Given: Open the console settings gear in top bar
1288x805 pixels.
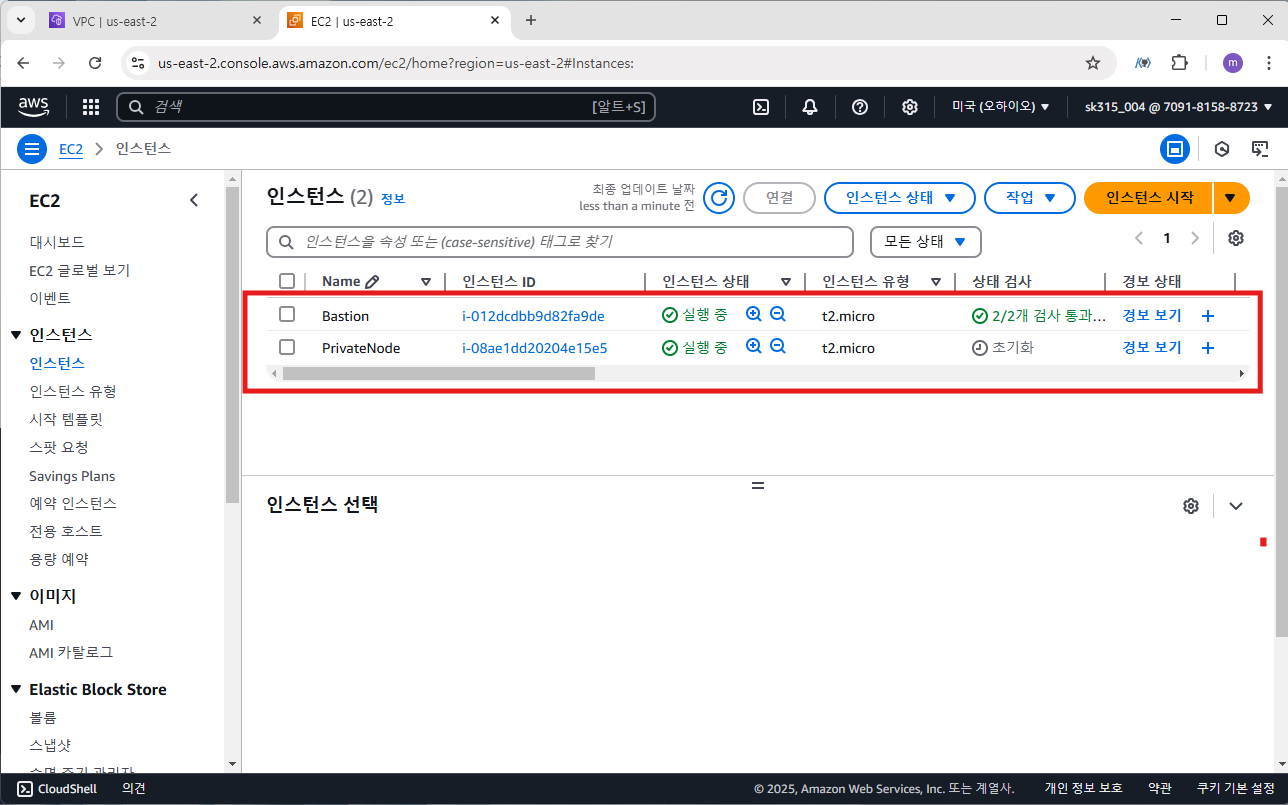Looking at the screenshot, I should [910, 107].
